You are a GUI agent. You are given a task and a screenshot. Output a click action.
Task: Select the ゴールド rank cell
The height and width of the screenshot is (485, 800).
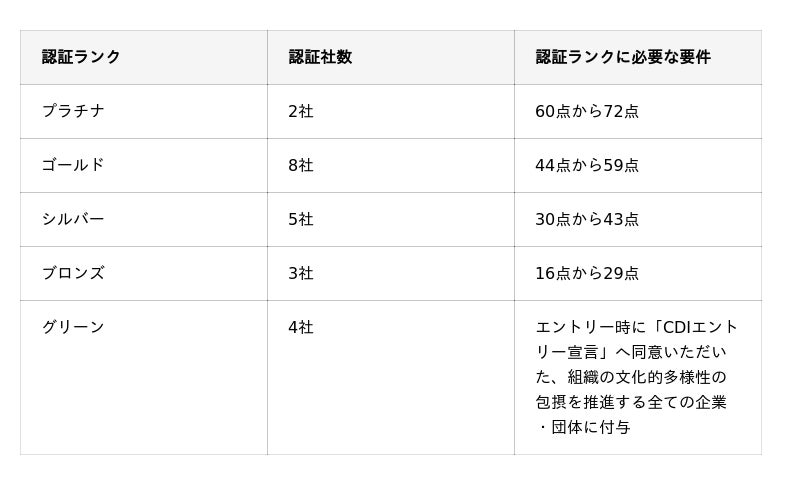pyautogui.click(x=73, y=165)
